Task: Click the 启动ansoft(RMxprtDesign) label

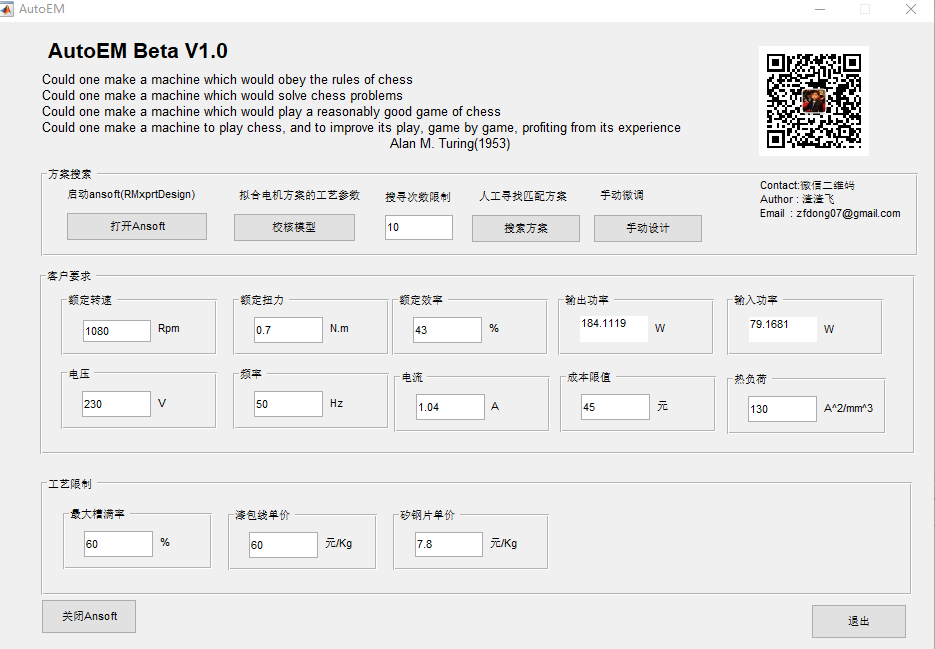Action: click(131, 194)
